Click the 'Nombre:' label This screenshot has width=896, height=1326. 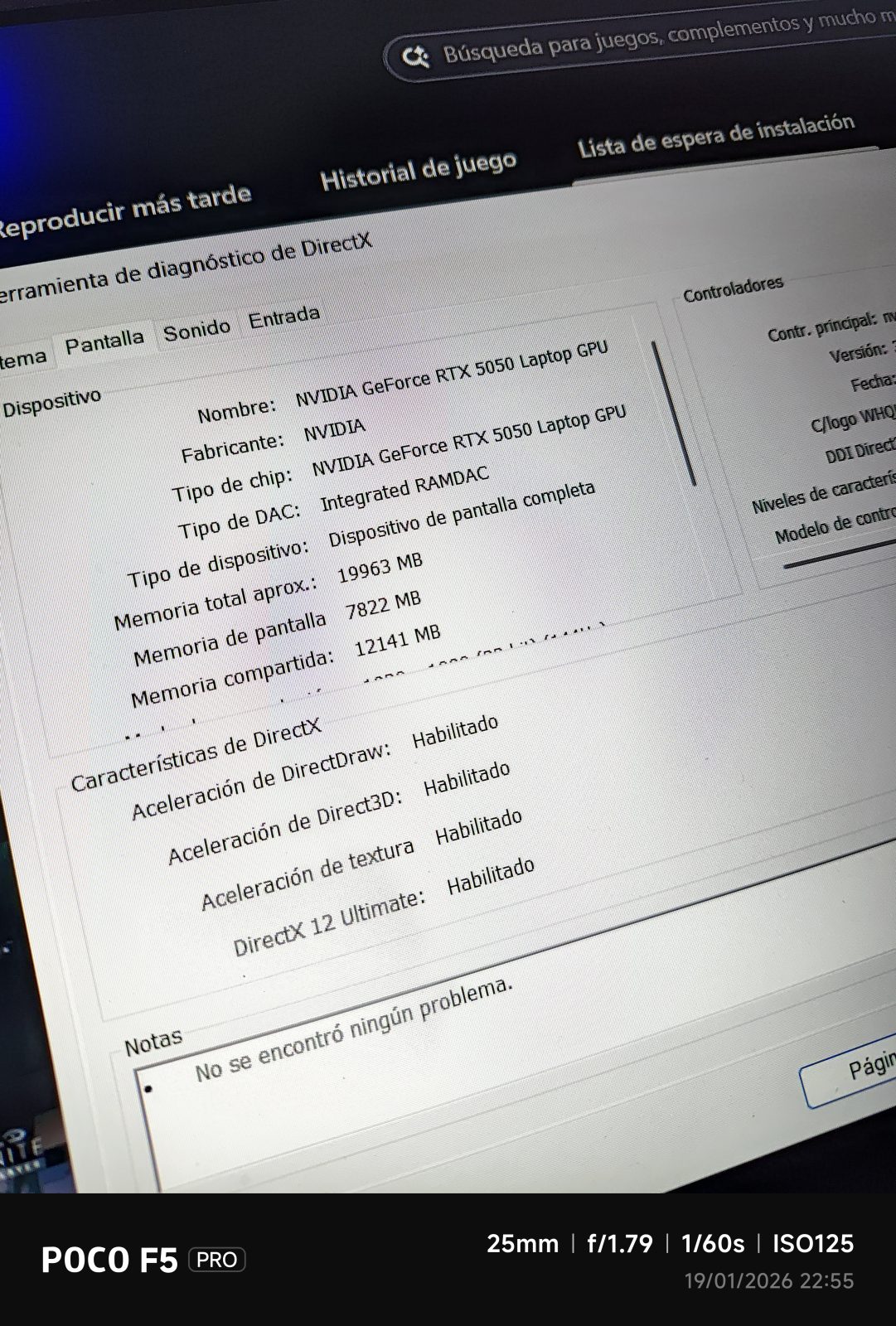pos(236,409)
